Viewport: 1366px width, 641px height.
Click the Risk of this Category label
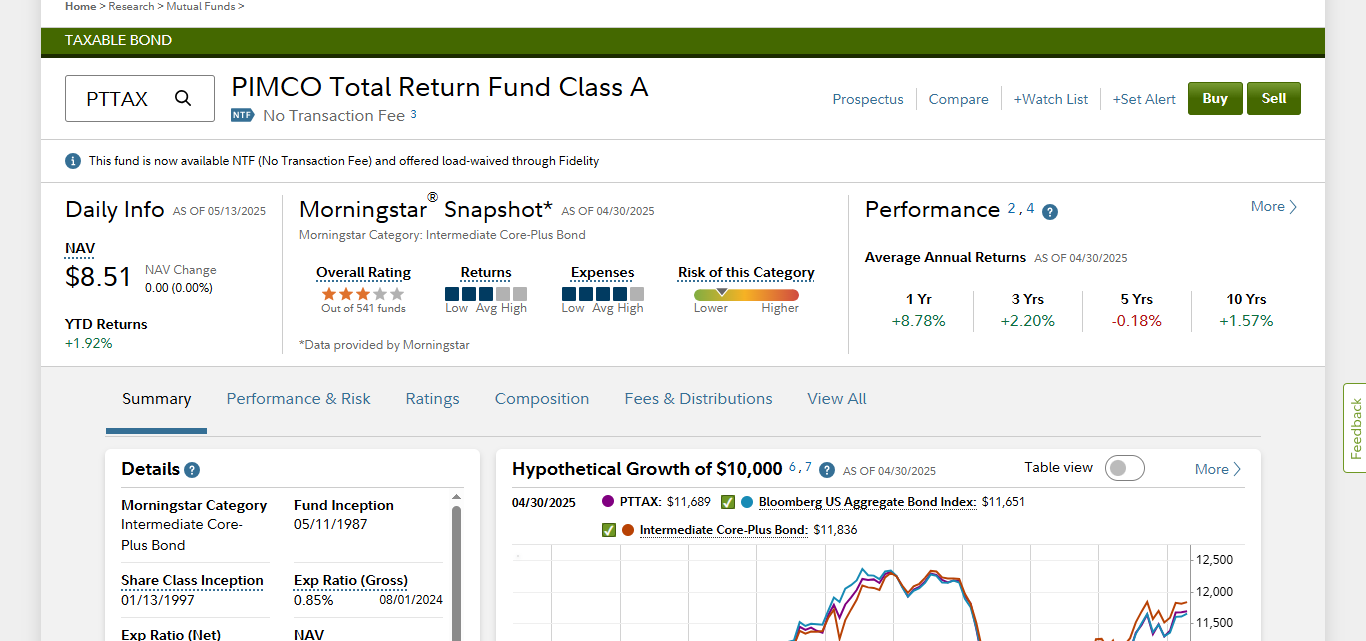[x=746, y=272]
